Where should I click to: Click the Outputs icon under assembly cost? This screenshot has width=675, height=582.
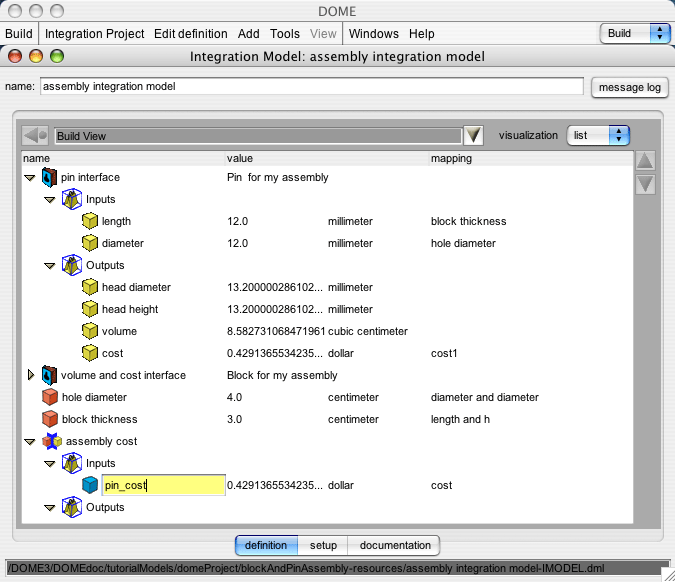(x=71, y=507)
